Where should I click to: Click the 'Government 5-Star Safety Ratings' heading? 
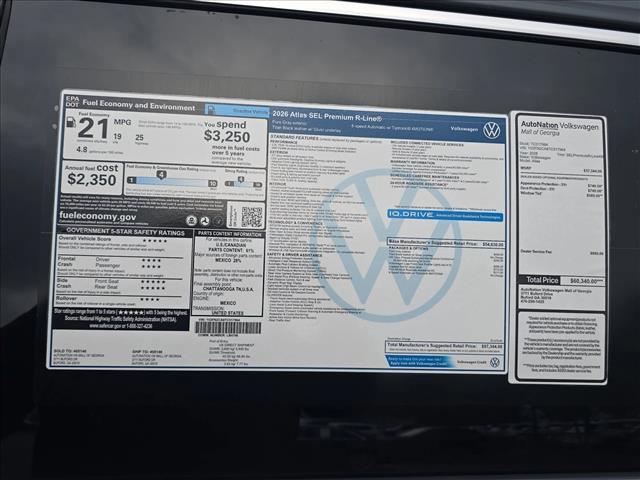125,232
